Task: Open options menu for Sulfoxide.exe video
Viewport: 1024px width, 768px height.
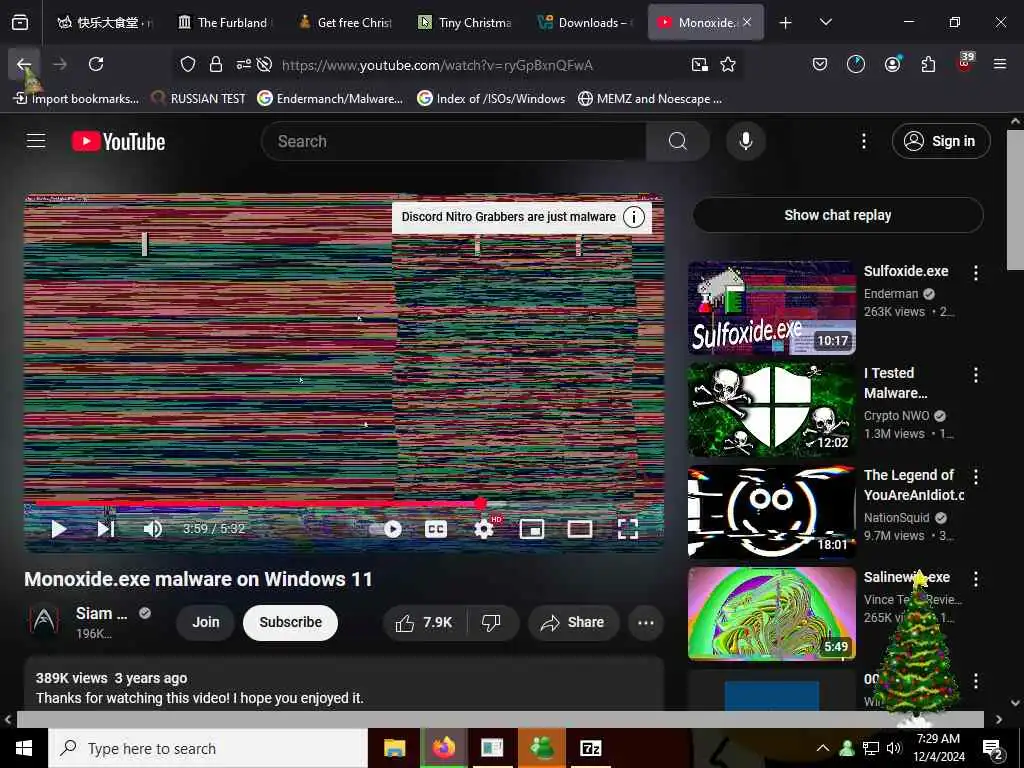Action: coord(976,273)
